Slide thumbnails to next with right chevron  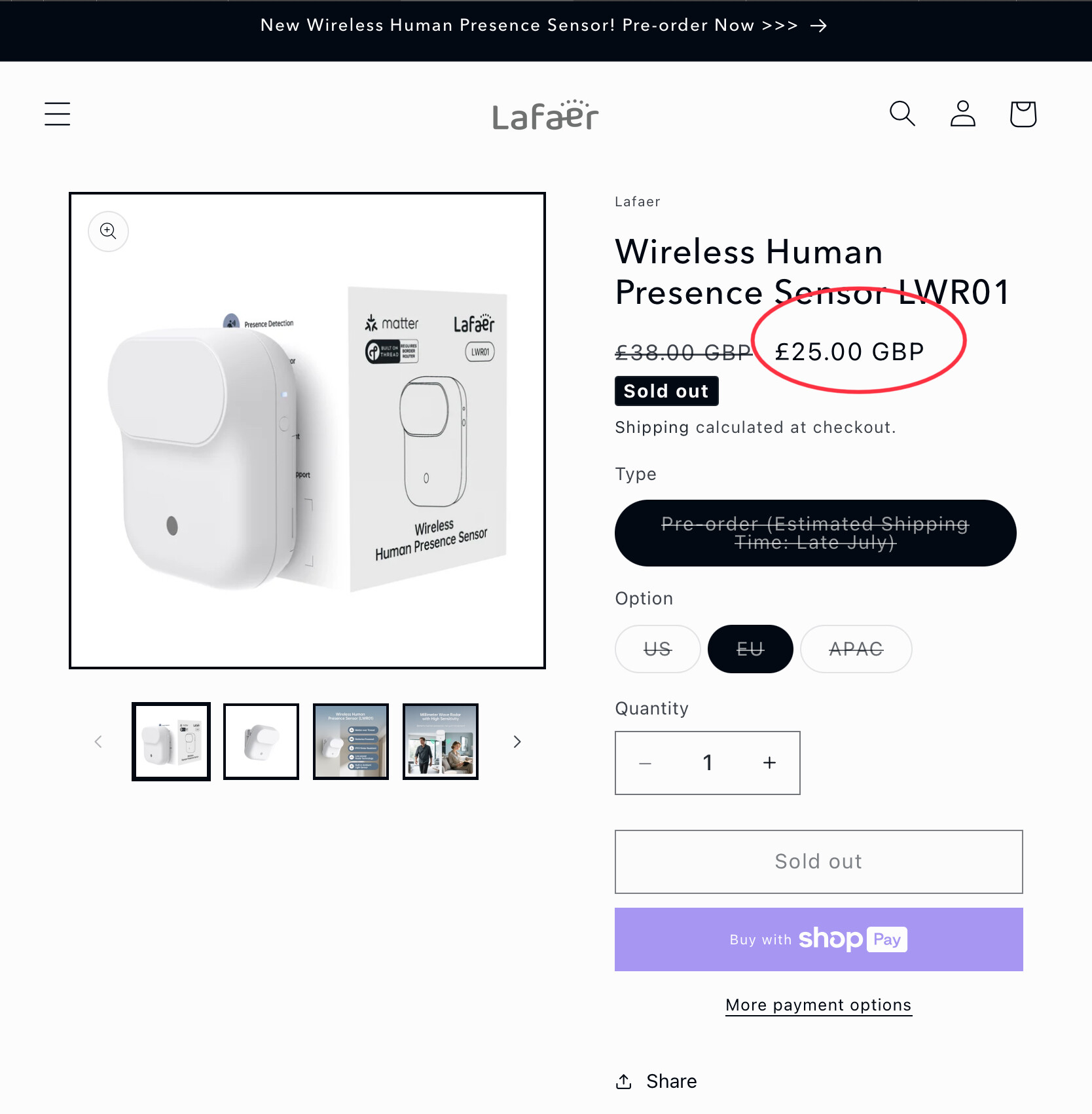coord(517,742)
